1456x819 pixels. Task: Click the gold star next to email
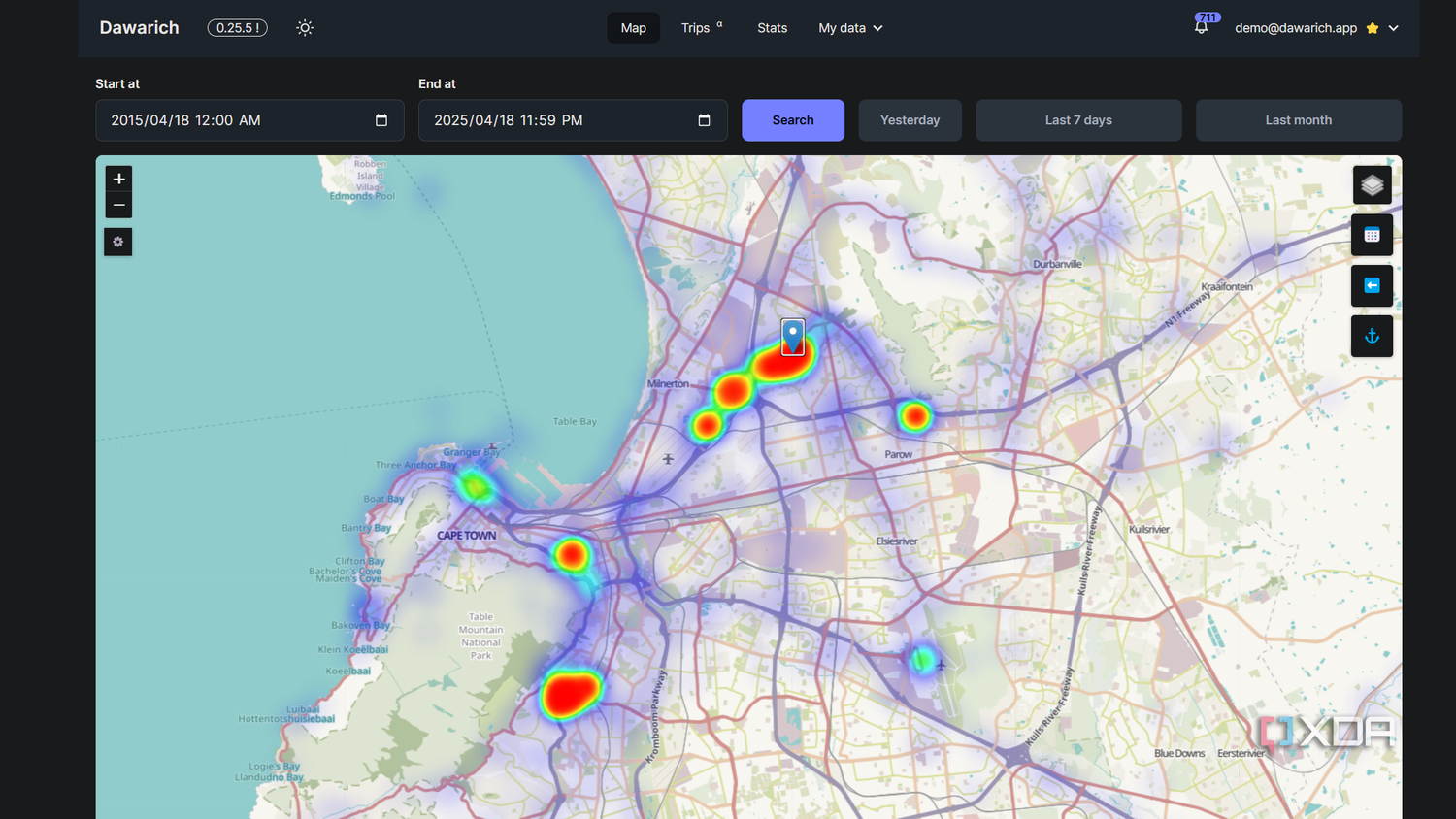tap(1373, 28)
